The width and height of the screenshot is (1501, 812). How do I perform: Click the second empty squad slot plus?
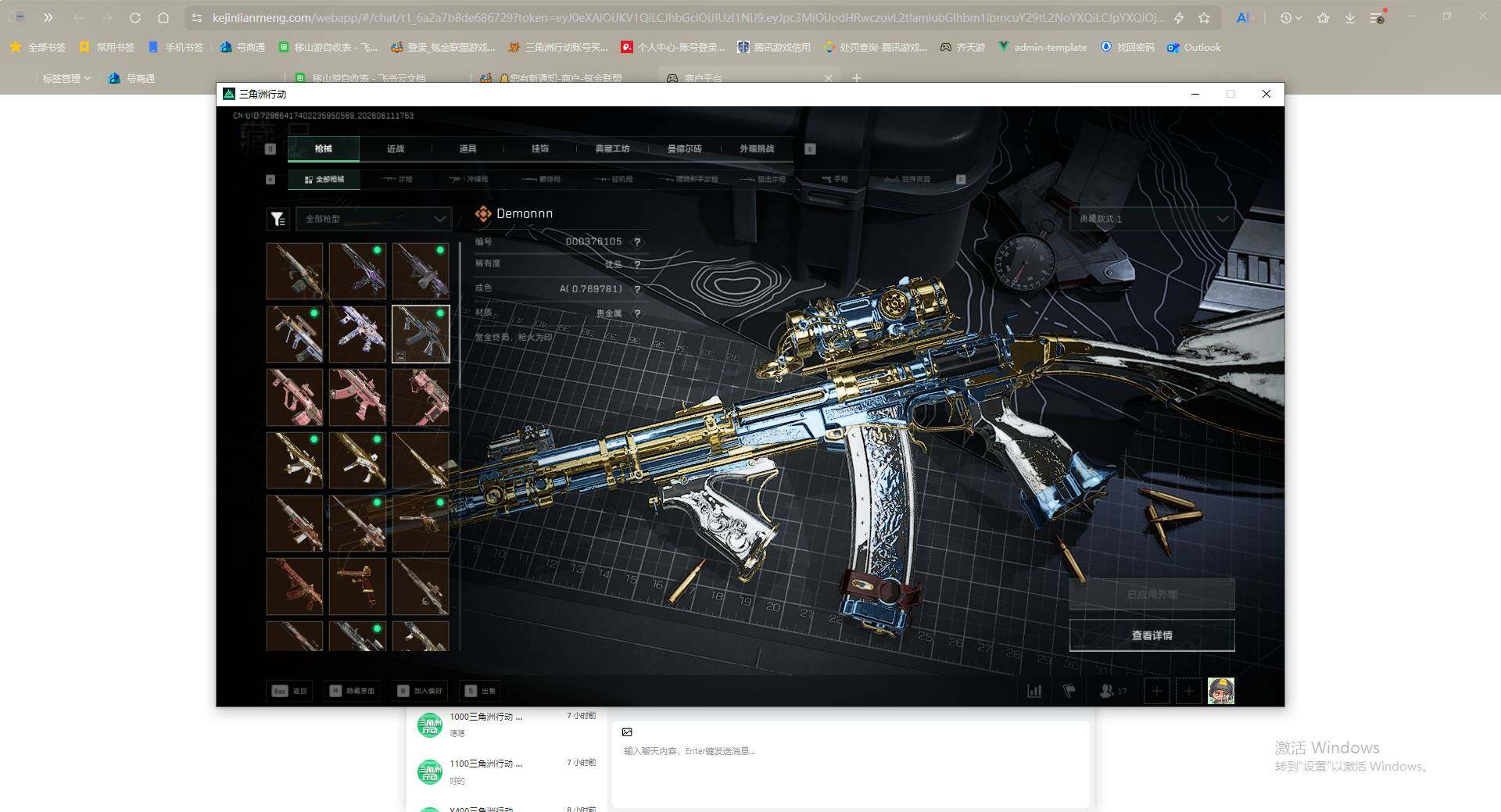[x=1188, y=691]
